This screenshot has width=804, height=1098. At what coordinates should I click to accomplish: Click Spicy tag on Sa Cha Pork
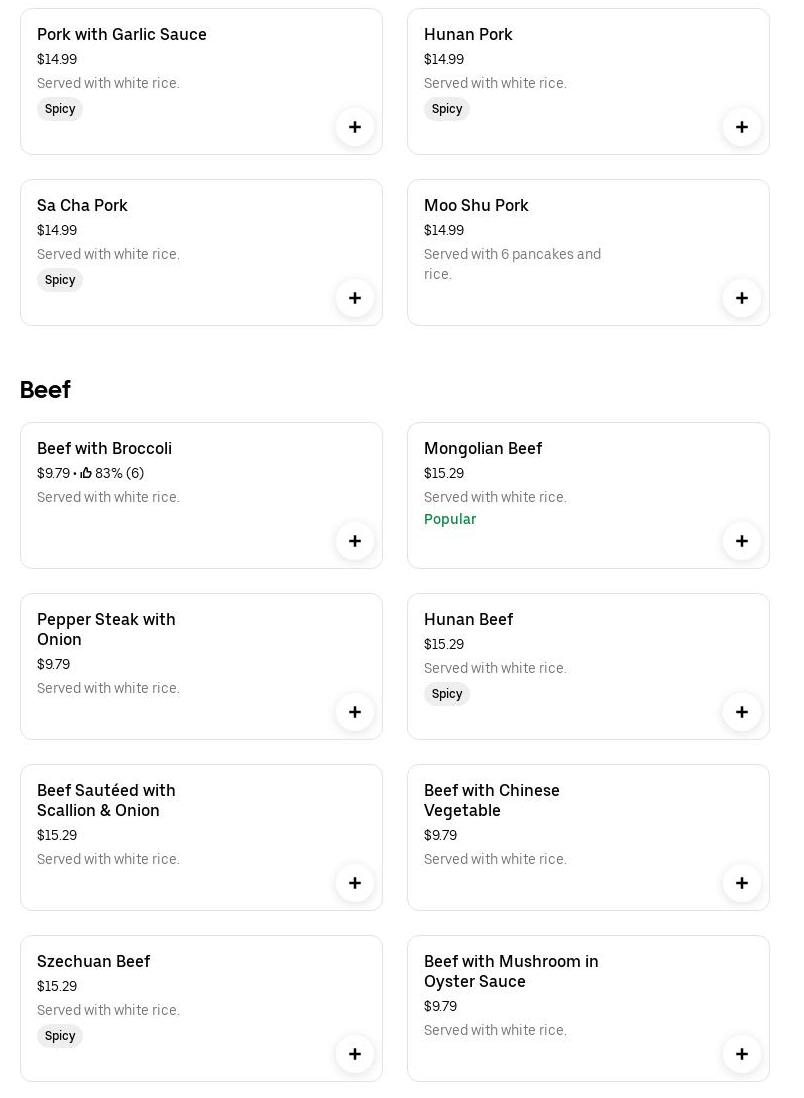pos(60,280)
